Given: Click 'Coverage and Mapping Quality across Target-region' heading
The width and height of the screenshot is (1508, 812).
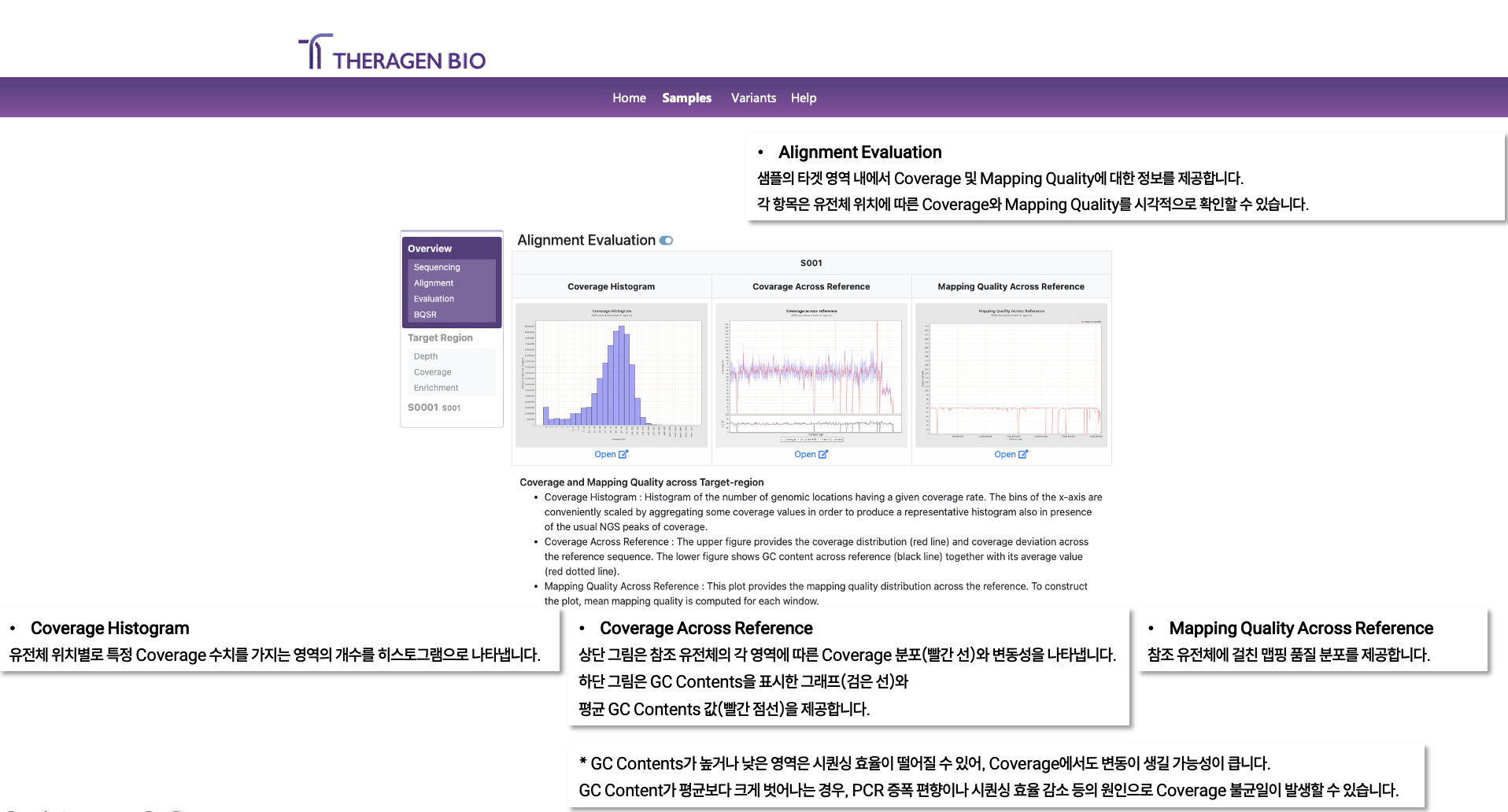Looking at the screenshot, I should pos(641,482).
